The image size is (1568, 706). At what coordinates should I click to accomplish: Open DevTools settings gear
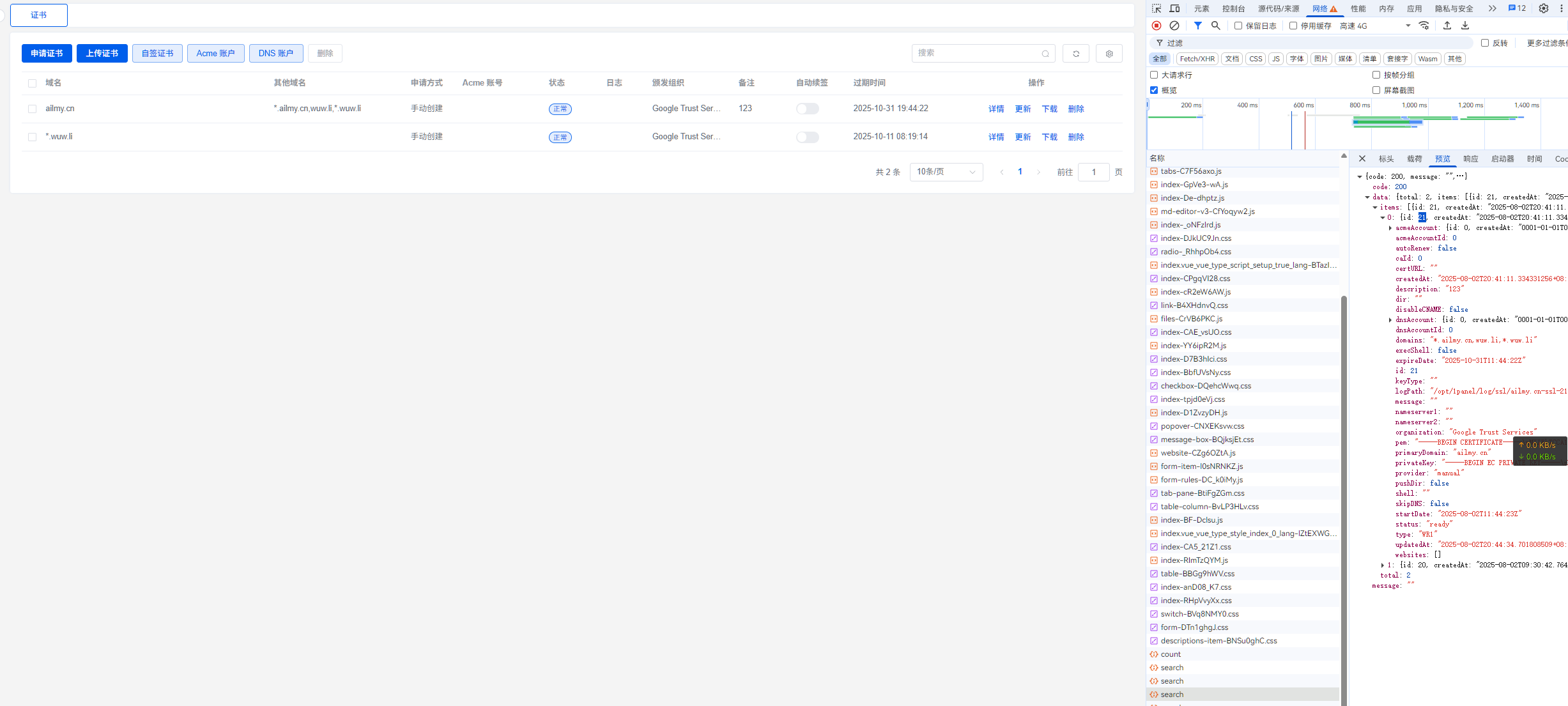pos(1544,8)
